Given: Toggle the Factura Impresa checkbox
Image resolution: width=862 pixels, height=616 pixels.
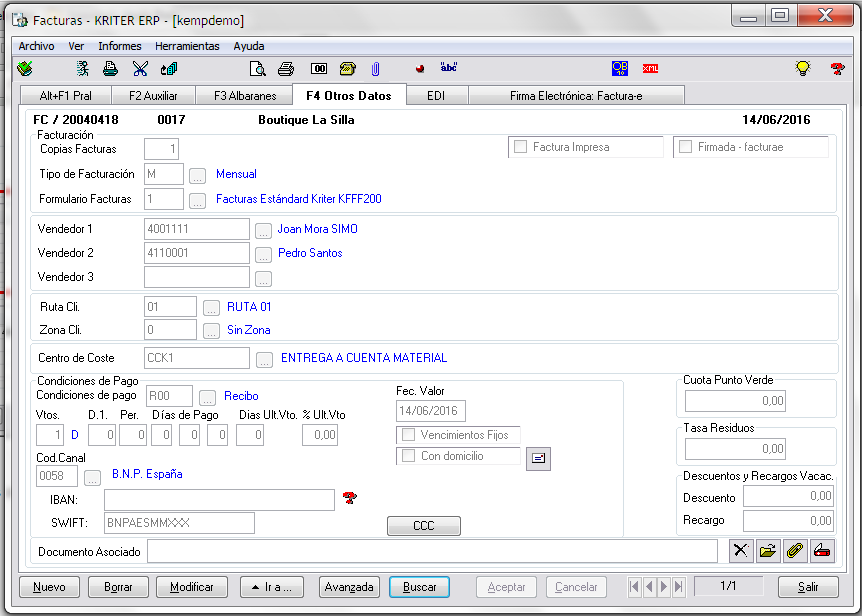Looking at the screenshot, I should click(x=520, y=147).
